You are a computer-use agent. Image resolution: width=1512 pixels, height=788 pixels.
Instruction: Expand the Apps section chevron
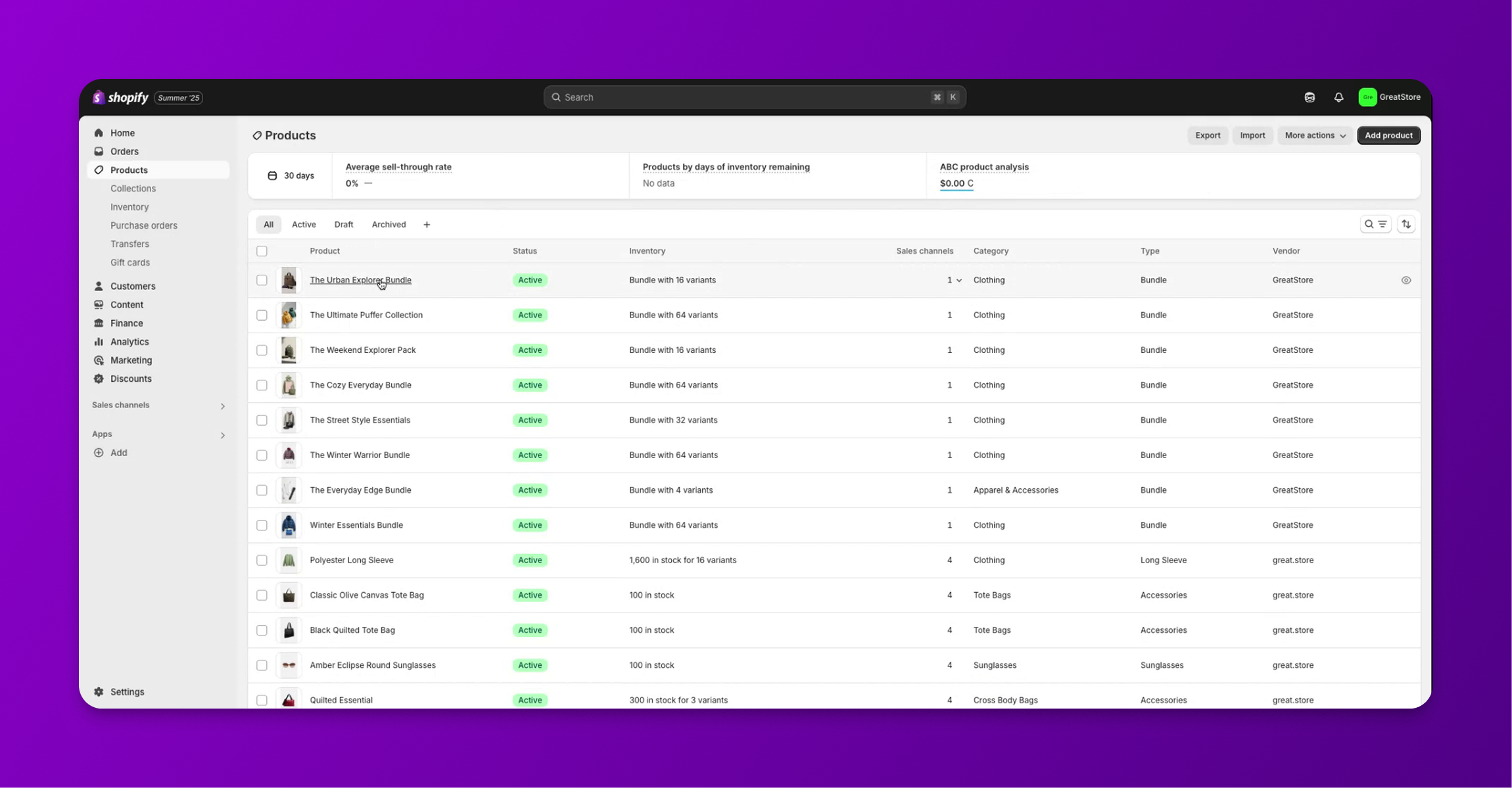click(222, 435)
